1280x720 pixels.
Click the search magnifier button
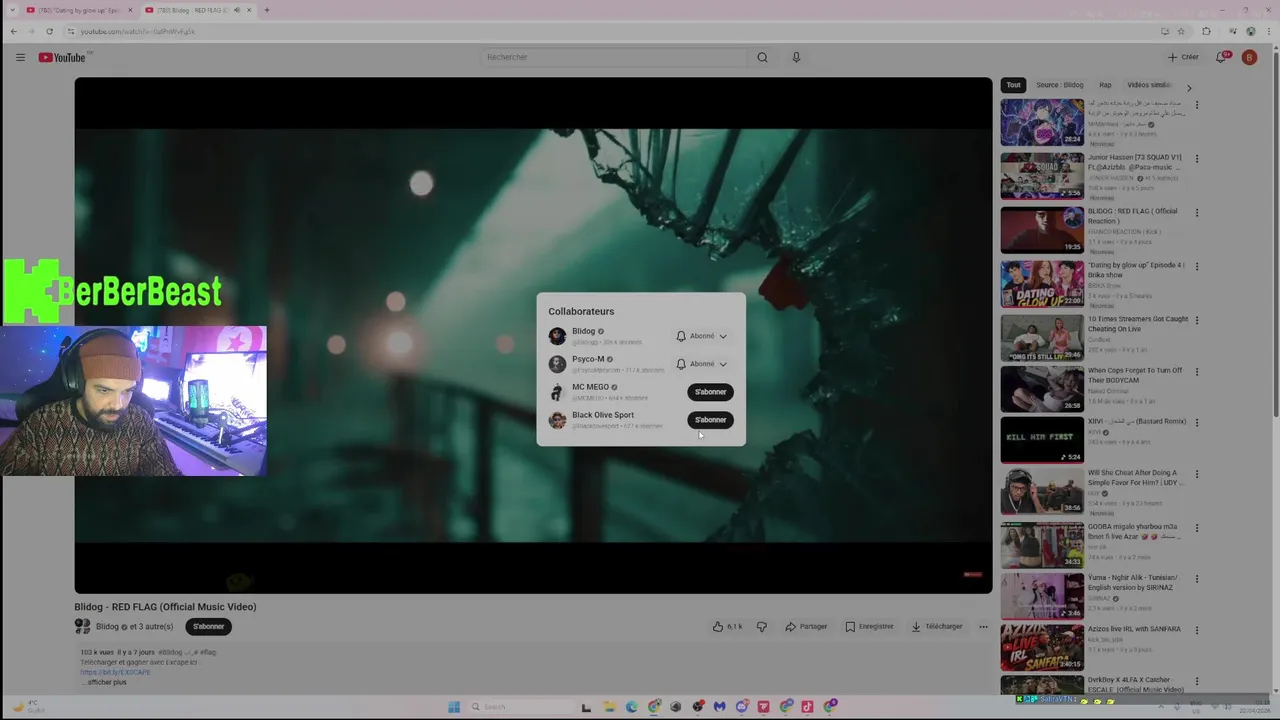tap(762, 57)
